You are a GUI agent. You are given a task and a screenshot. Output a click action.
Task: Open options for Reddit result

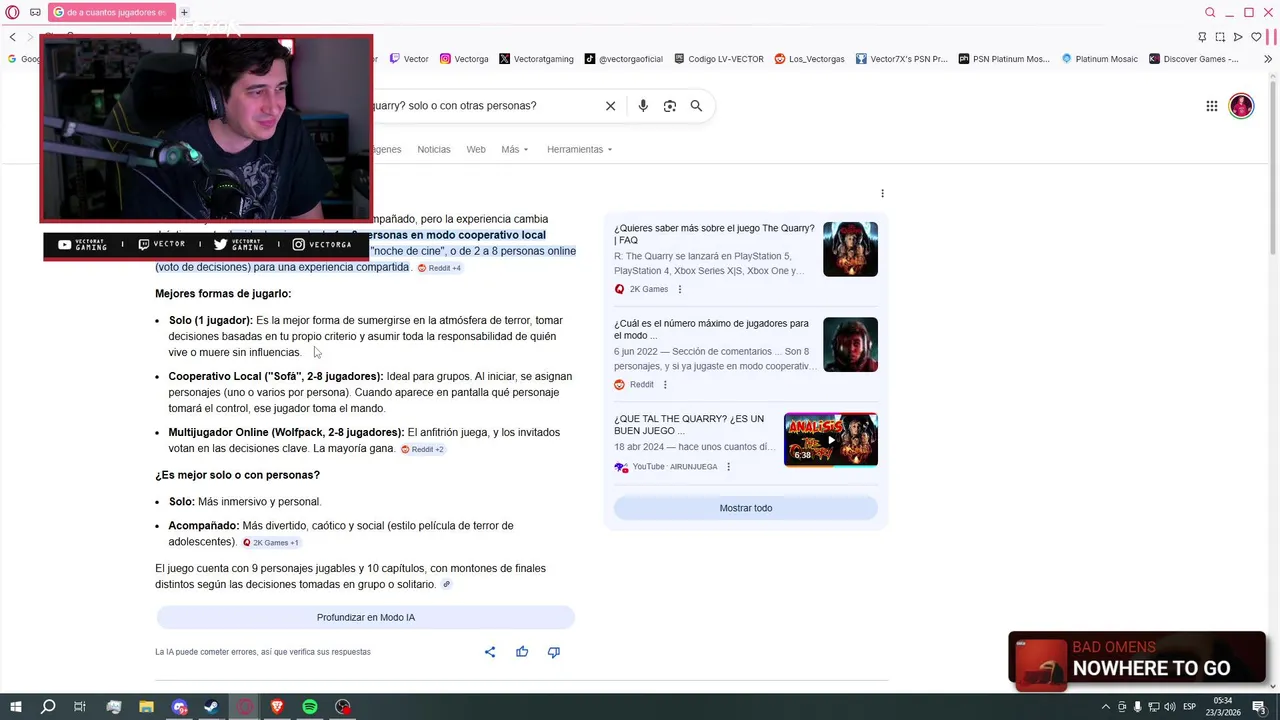point(665,384)
